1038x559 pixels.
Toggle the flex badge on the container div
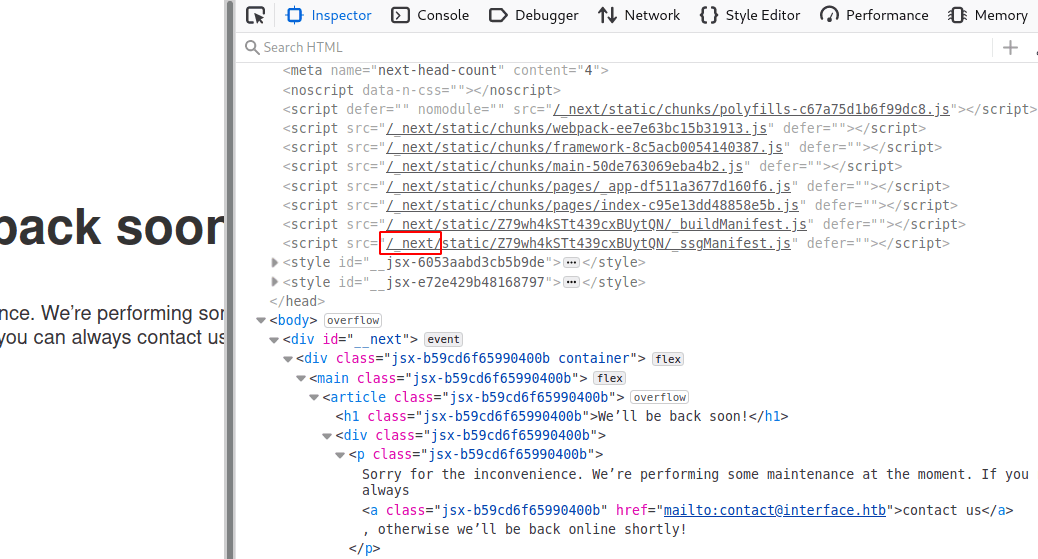pos(667,359)
